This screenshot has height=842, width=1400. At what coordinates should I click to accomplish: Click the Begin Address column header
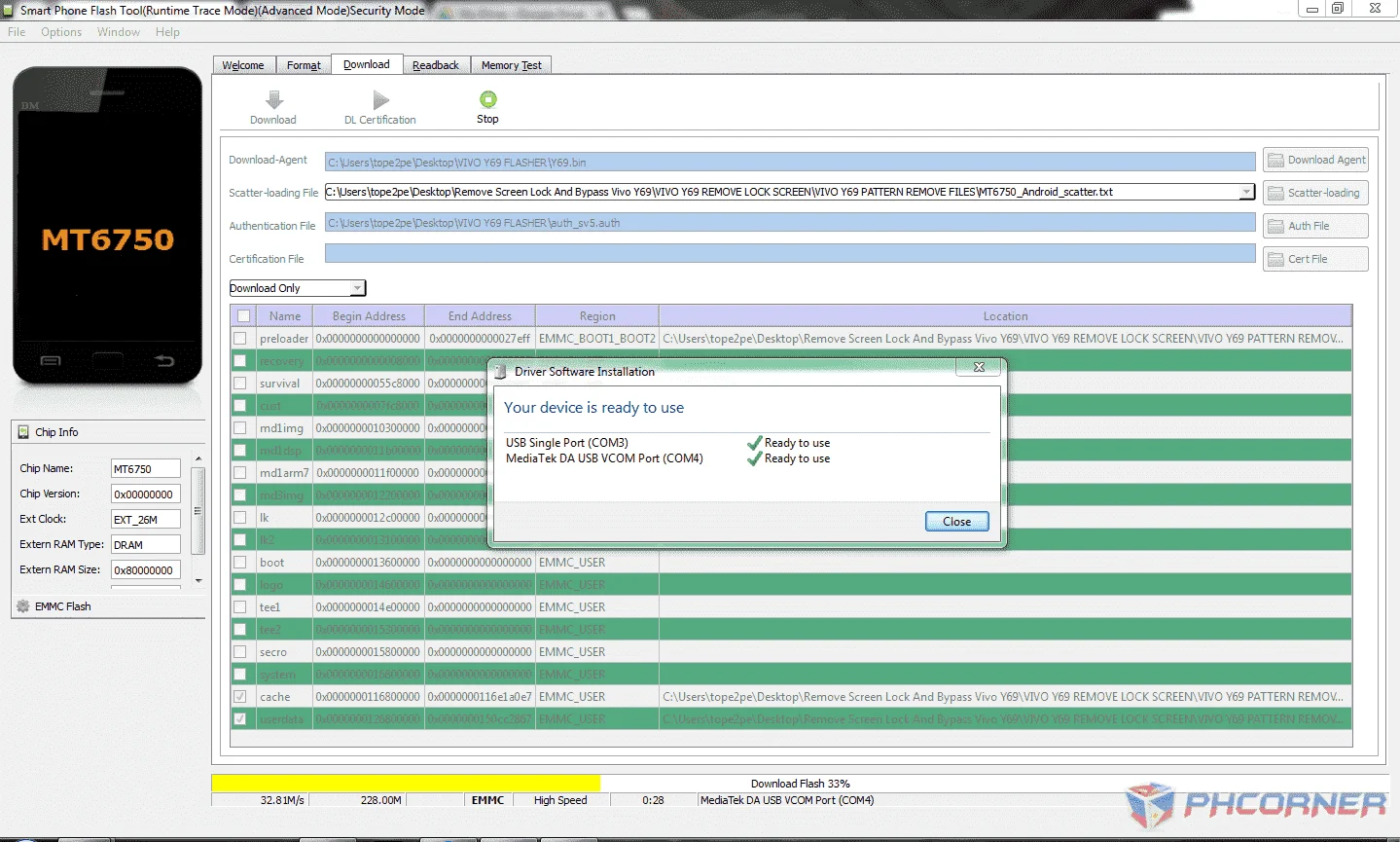(x=369, y=315)
